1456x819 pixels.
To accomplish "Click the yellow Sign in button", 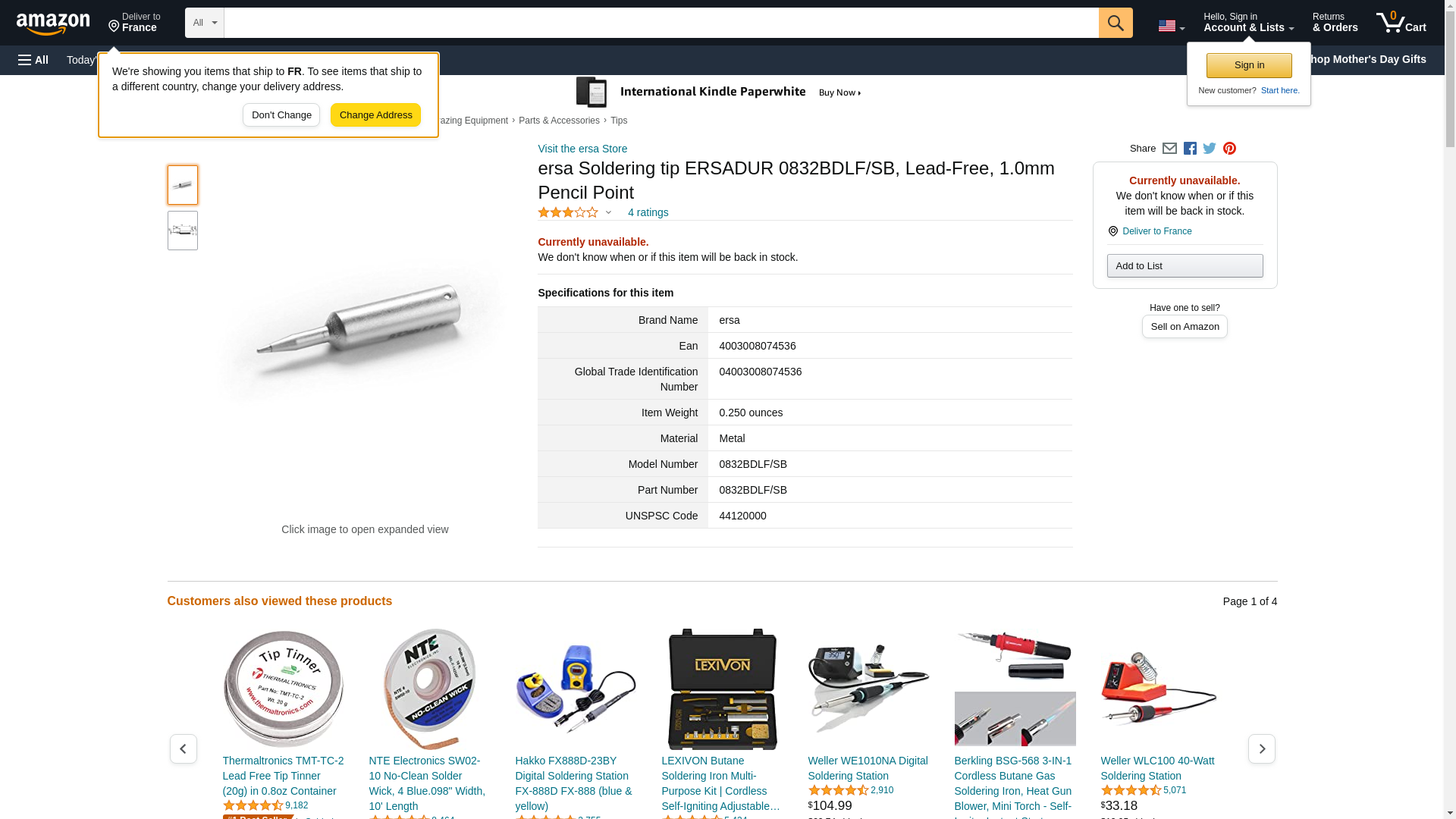I will pos(1249,65).
